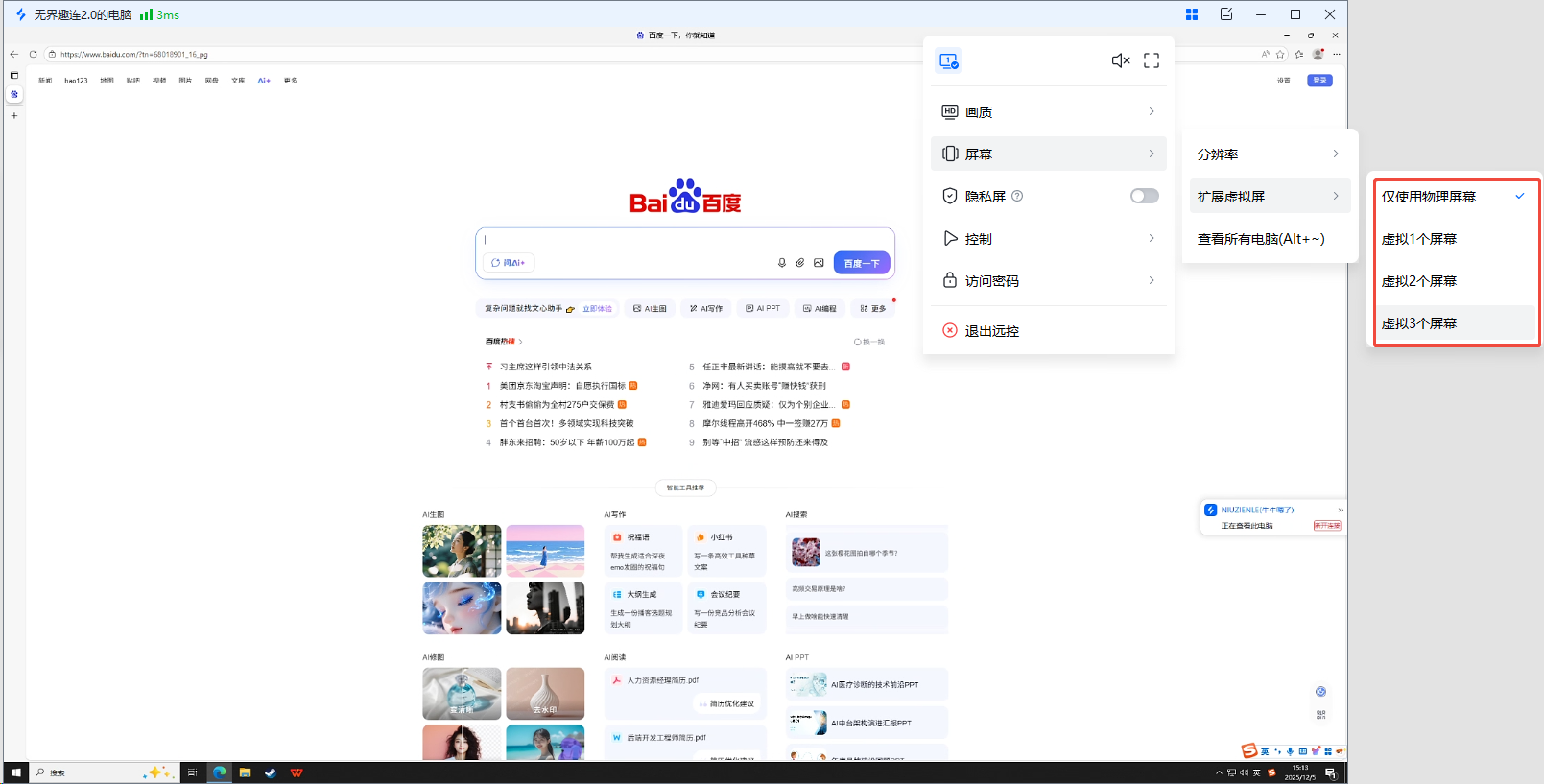Click the 登录 login button
Screen dimensions: 1544x784
coord(1319,81)
